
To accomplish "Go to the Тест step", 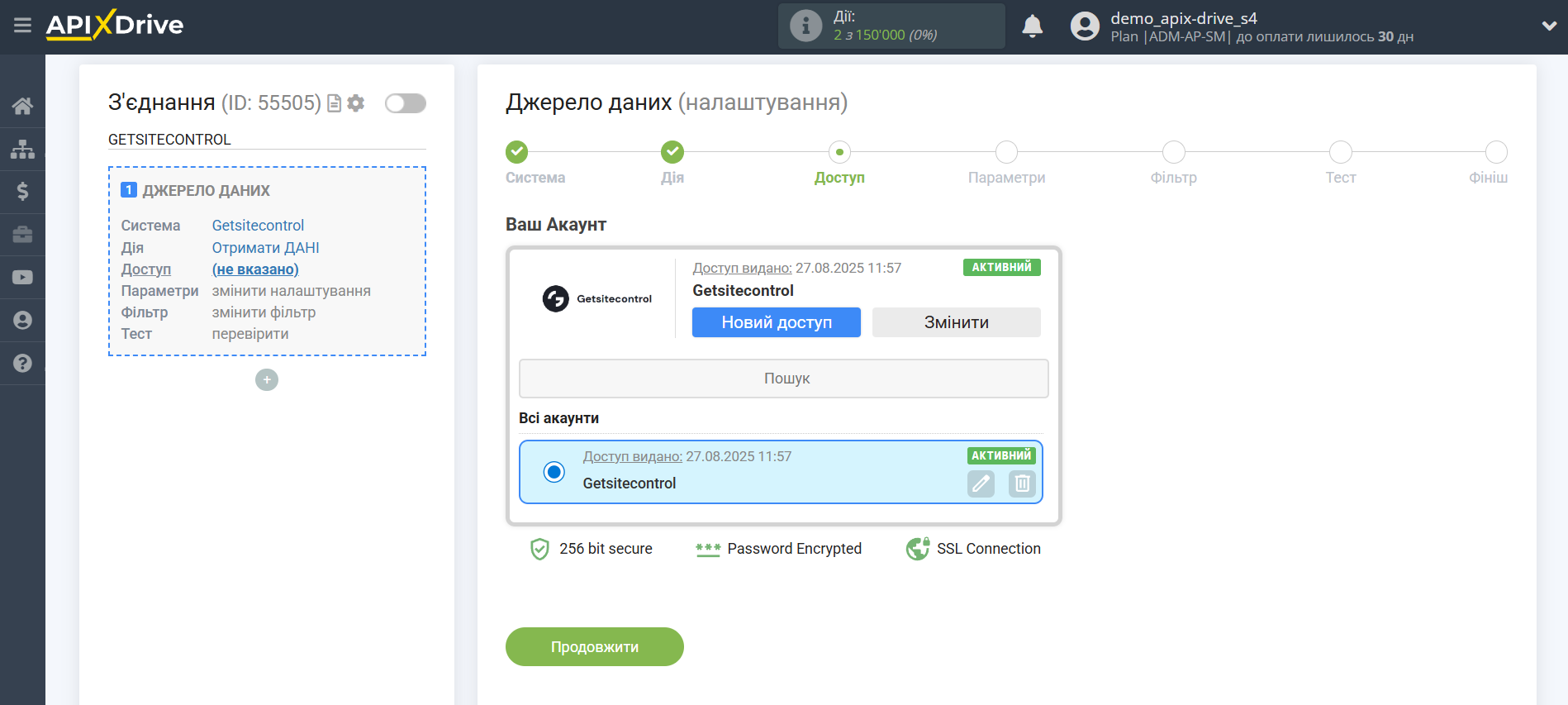I will 1341,152.
